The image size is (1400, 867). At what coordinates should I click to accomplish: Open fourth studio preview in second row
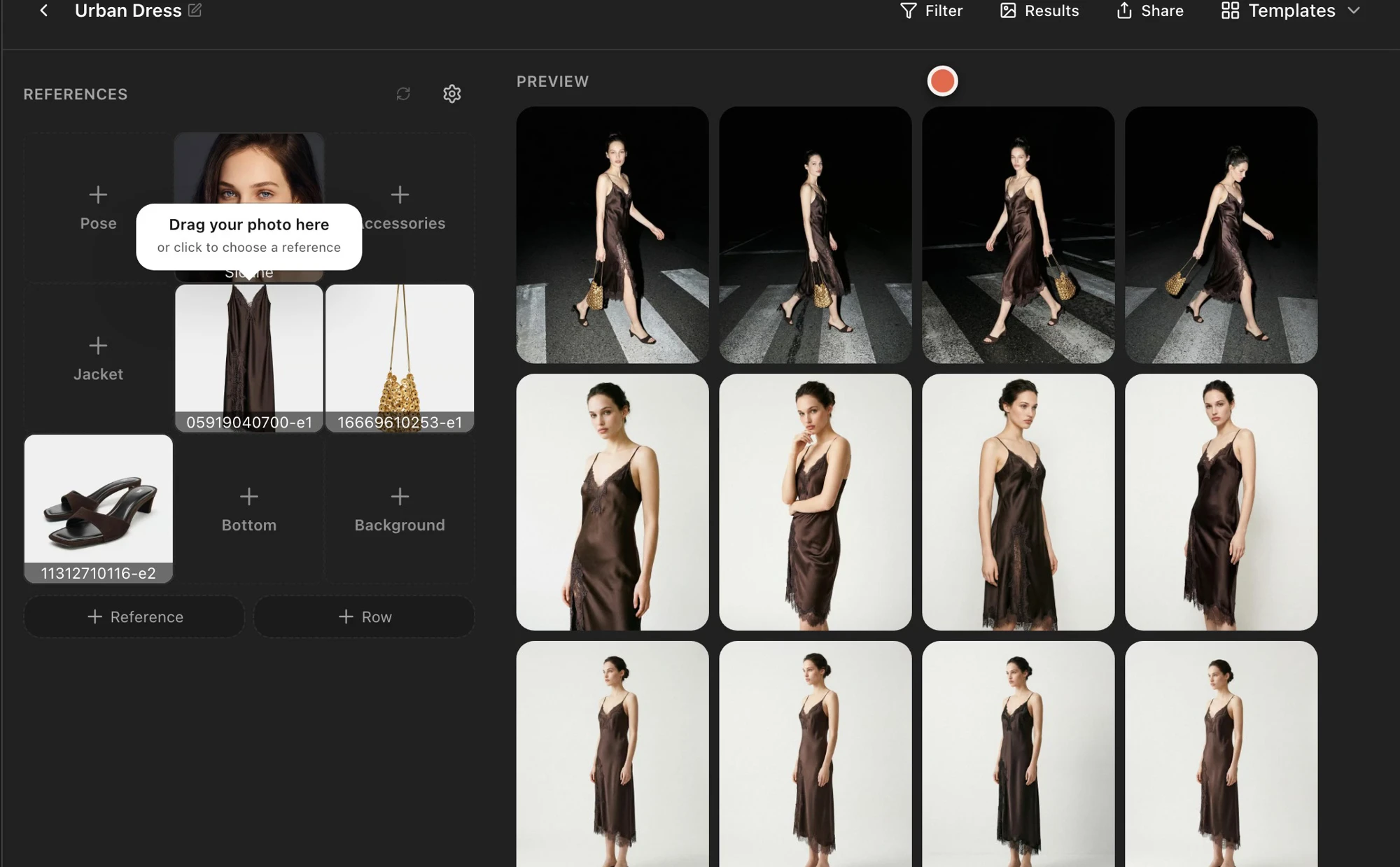tap(1221, 502)
